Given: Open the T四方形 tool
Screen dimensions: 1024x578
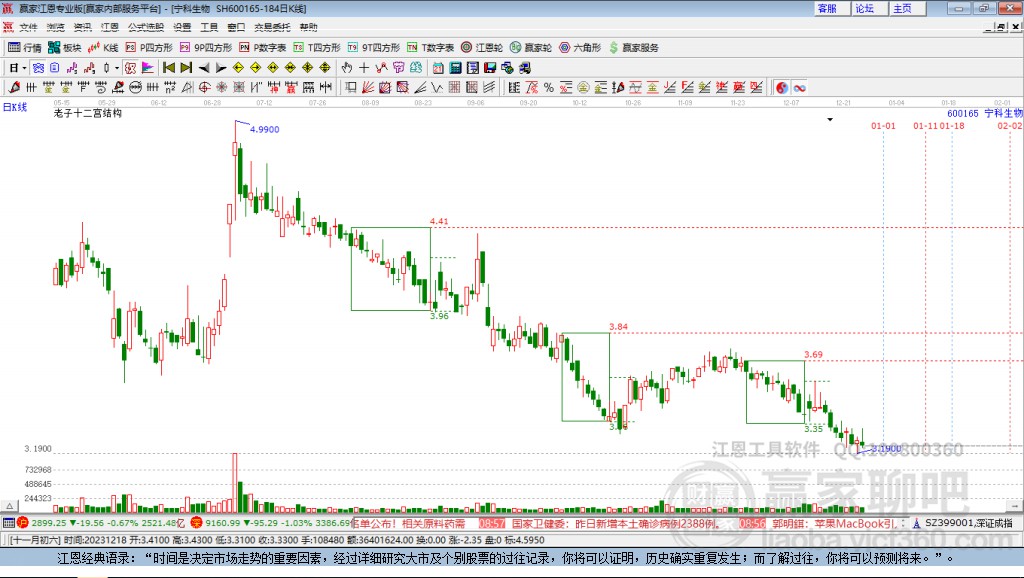Looking at the screenshot, I should tap(317, 47).
